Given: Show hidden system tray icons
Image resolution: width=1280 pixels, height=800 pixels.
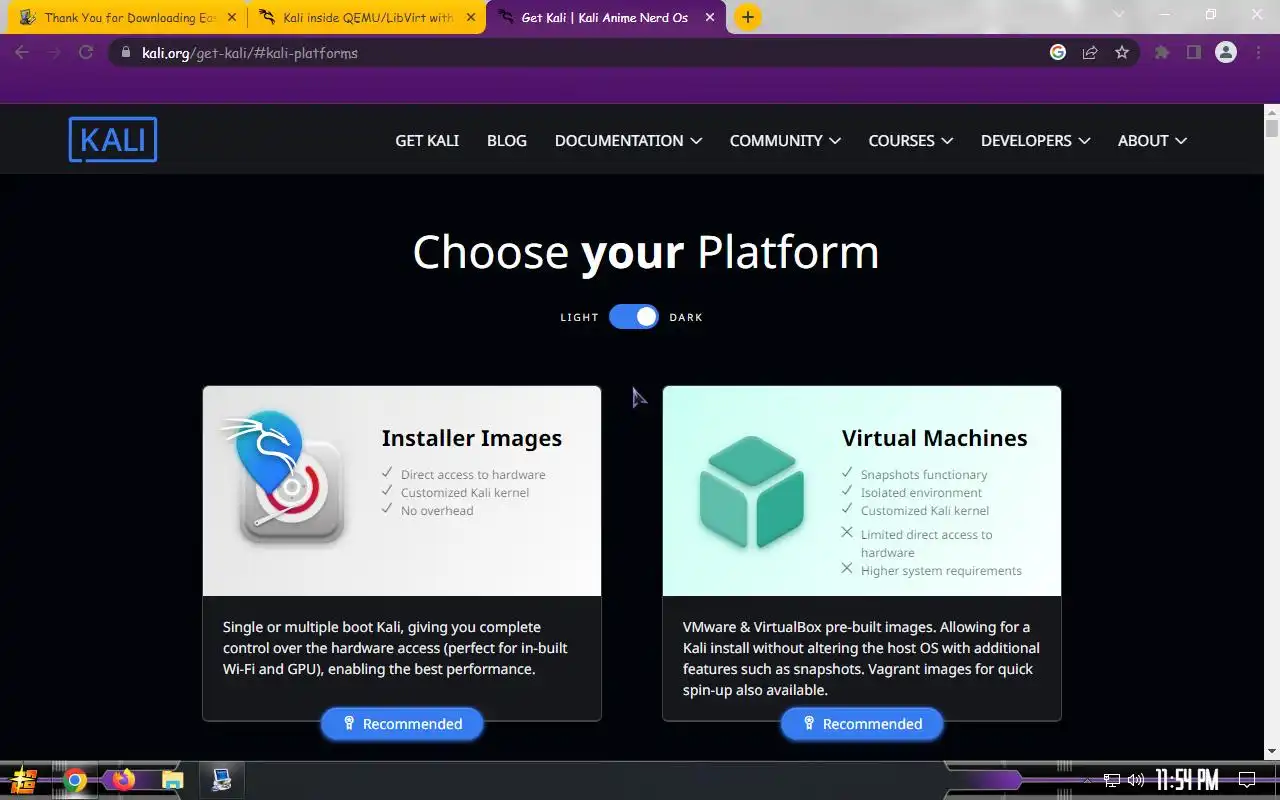Looking at the screenshot, I should click(1088, 781).
